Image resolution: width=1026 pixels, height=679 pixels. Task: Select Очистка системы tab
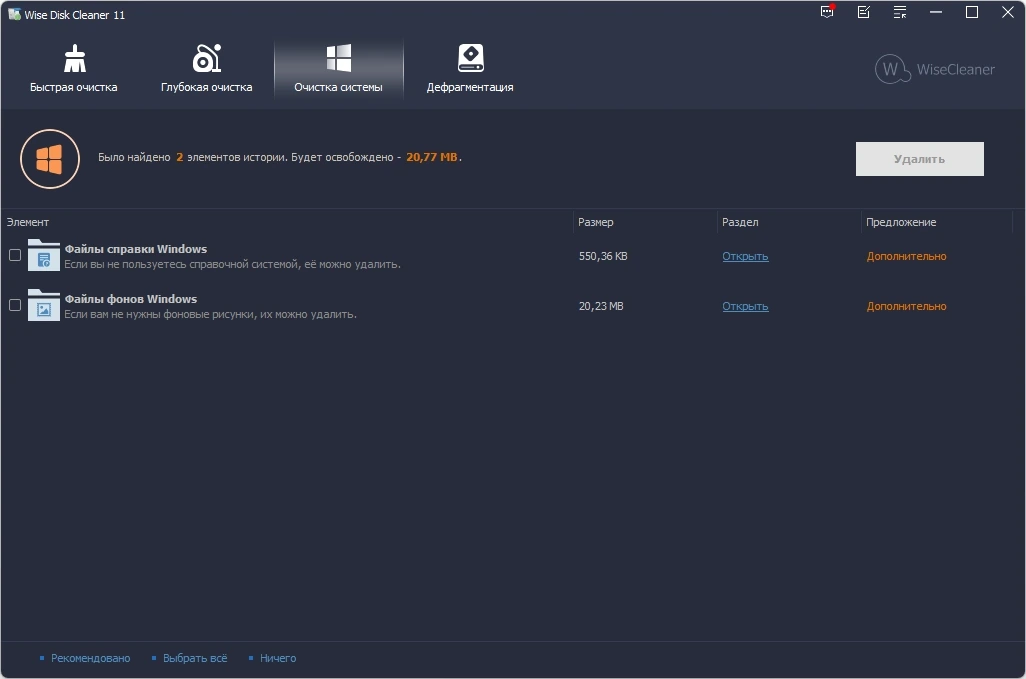339,69
